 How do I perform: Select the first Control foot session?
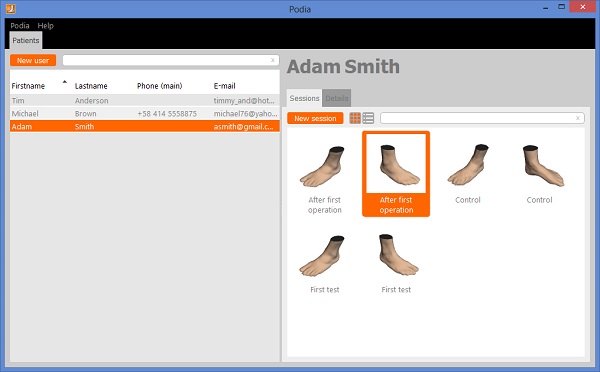pyautogui.click(x=468, y=174)
